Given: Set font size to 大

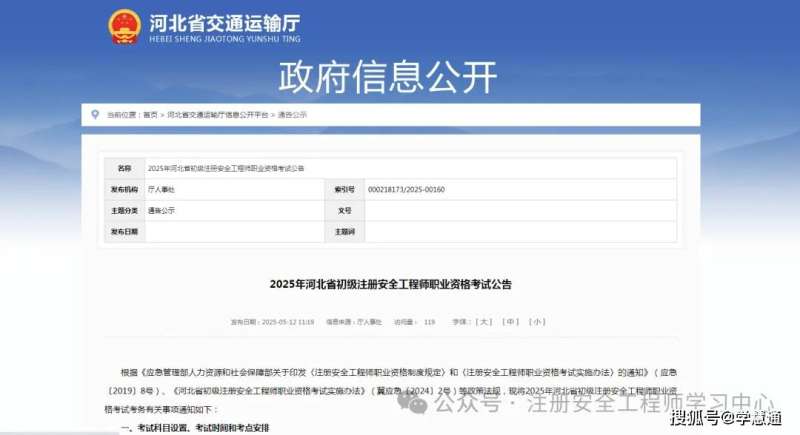Looking at the screenshot, I should (484, 322).
